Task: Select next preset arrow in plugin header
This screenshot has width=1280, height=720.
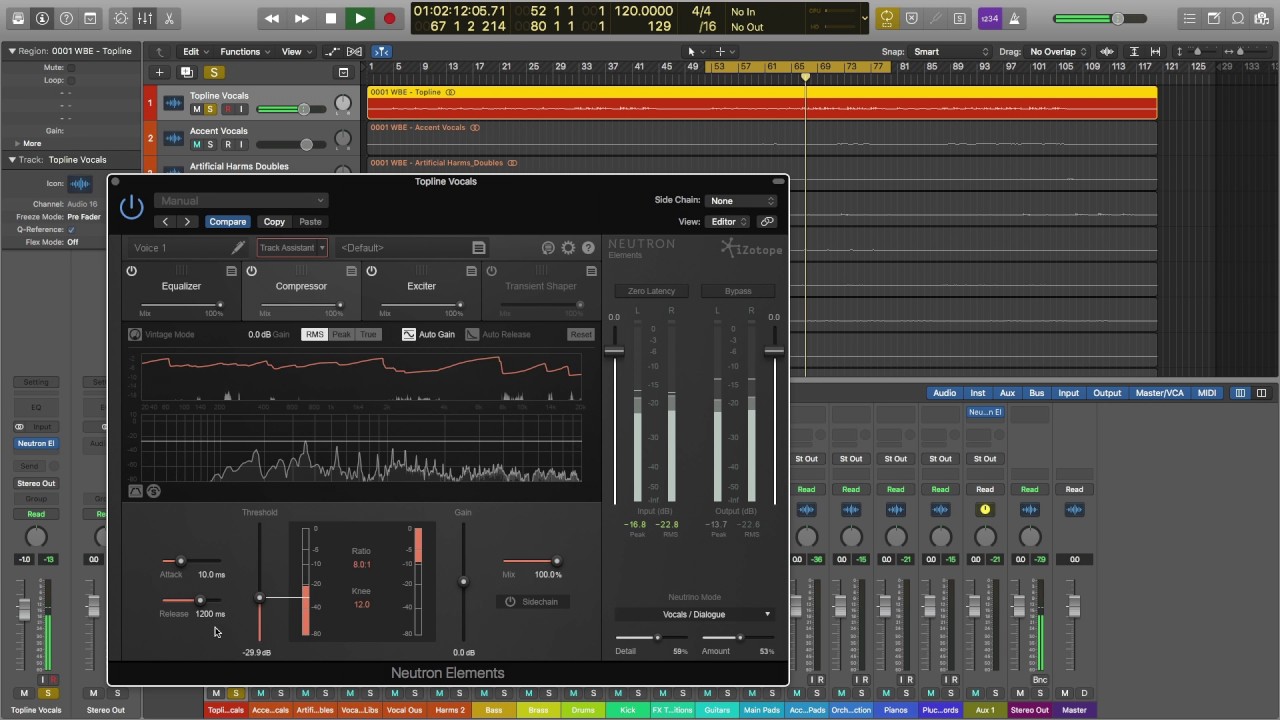Action: (187, 222)
